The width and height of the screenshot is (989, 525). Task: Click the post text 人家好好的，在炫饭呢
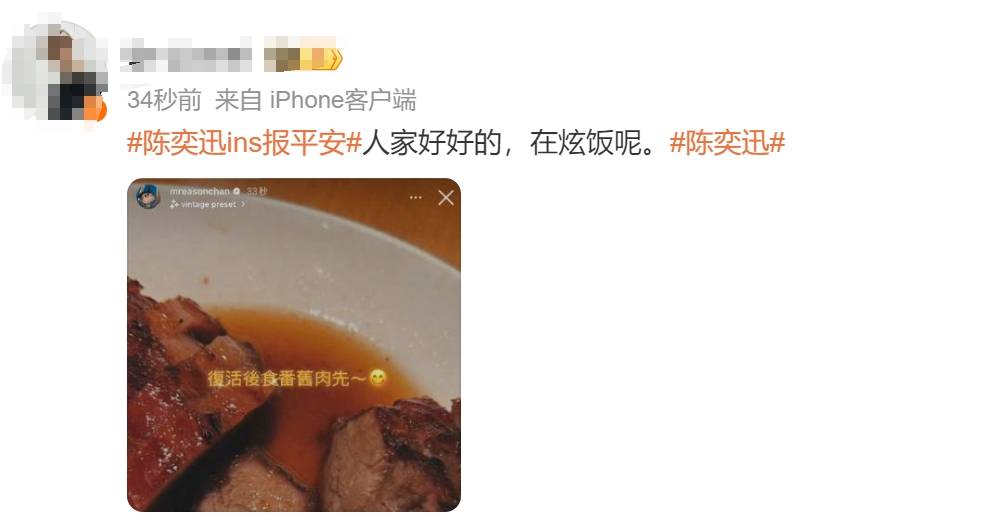point(512,143)
